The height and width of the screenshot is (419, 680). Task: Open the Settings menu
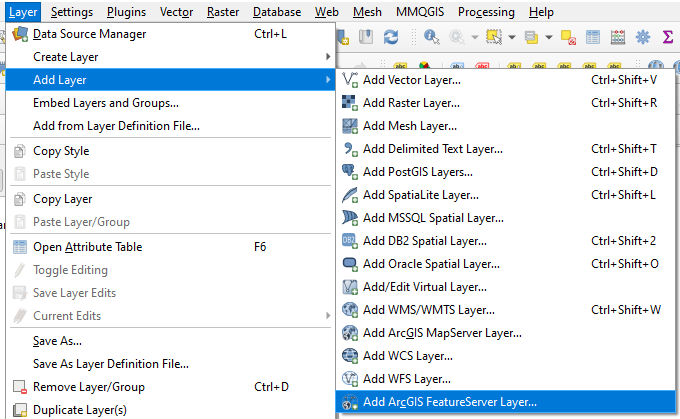(x=72, y=12)
